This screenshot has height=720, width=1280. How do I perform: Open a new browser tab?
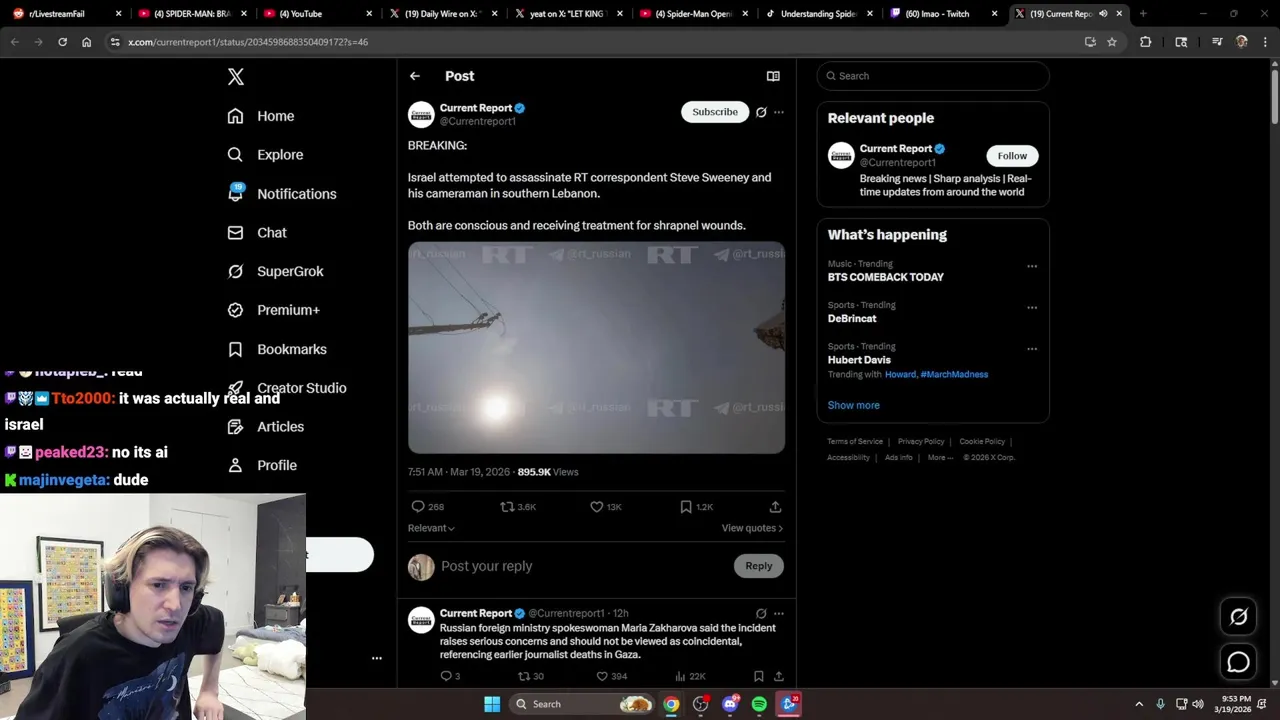point(1143,14)
